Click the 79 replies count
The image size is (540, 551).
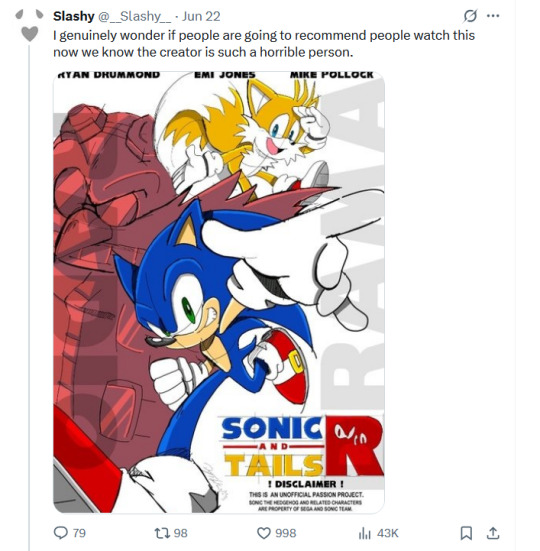pos(79,533)
